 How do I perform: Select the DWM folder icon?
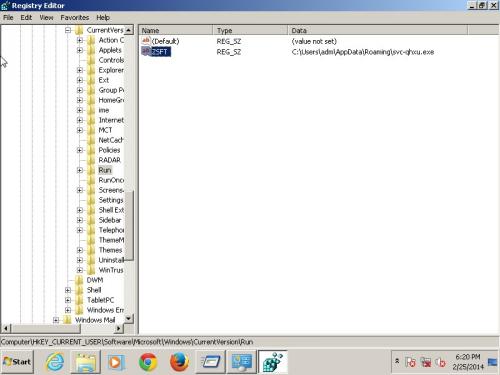79,280
